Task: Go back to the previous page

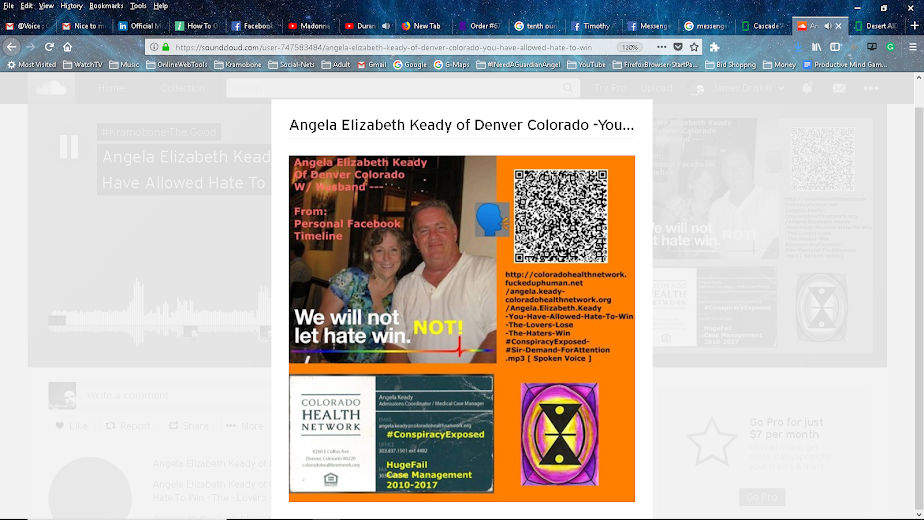Action: (12, 47)
